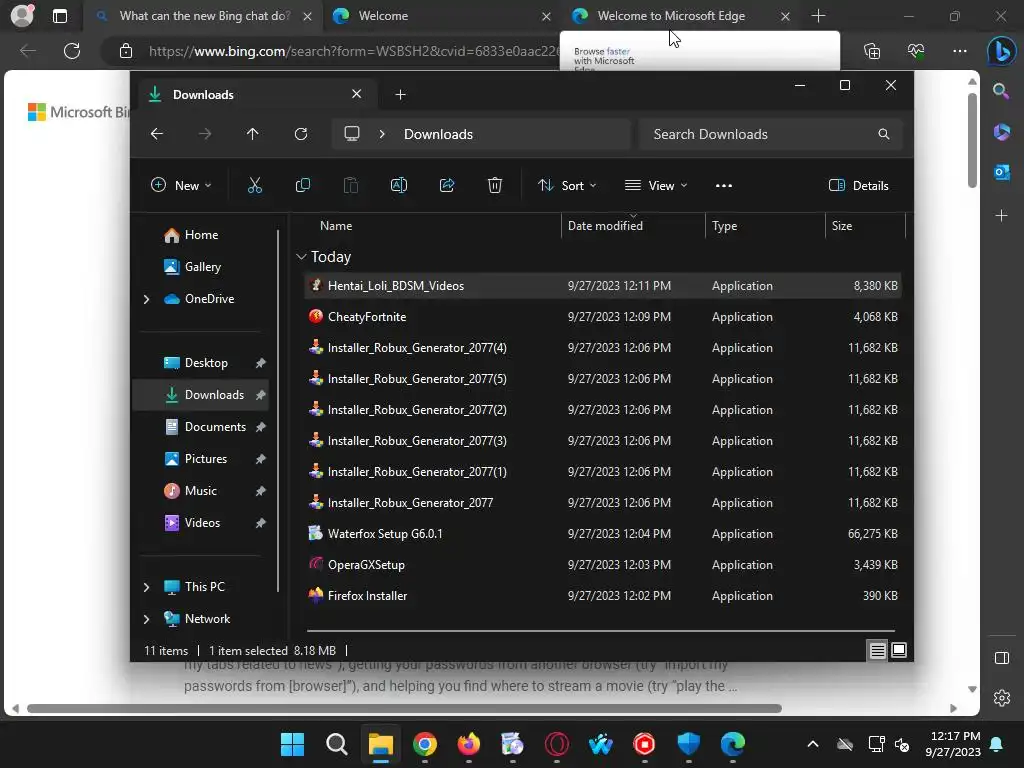Open Windows Security shield on taskbar
This screenshot has width=1024, height=768.
(688, 744)
